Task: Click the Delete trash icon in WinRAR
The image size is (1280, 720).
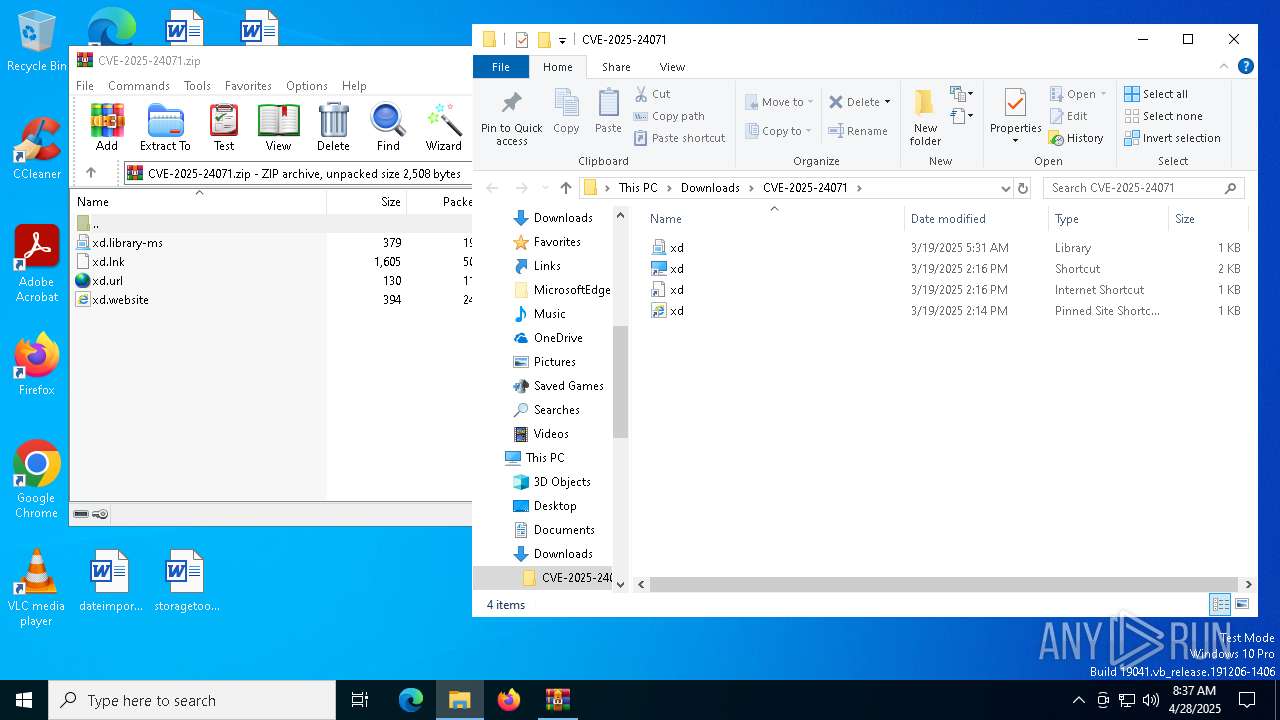Action: pyautogui.click(x=333, y=127)
